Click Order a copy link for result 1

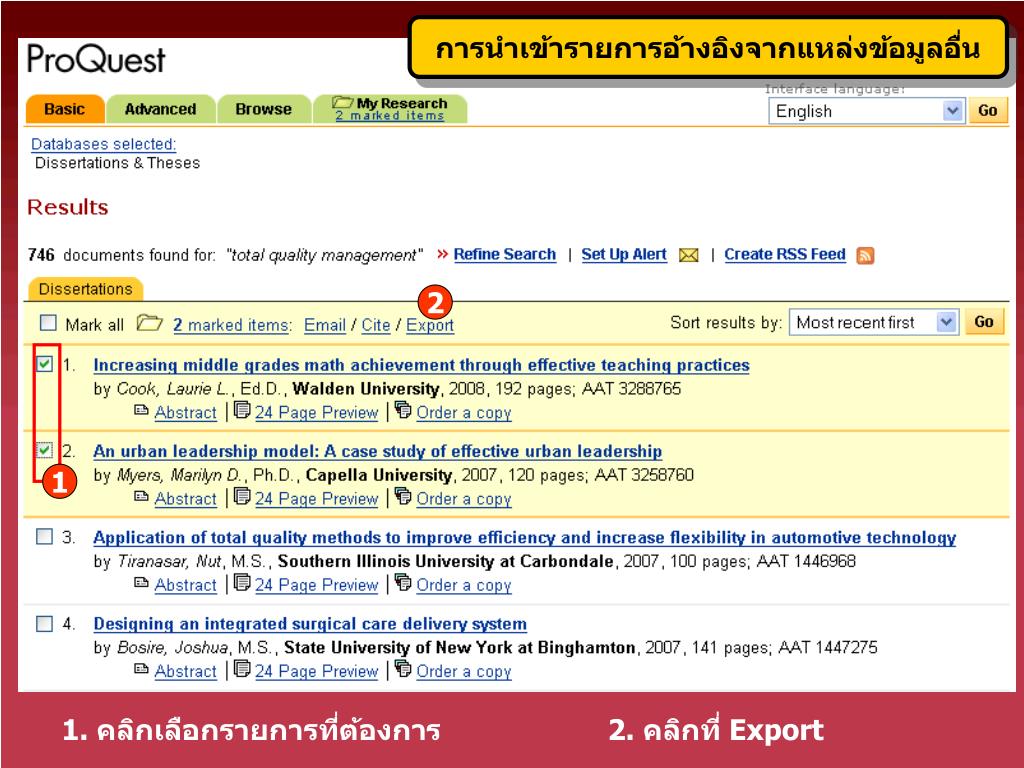464,413
